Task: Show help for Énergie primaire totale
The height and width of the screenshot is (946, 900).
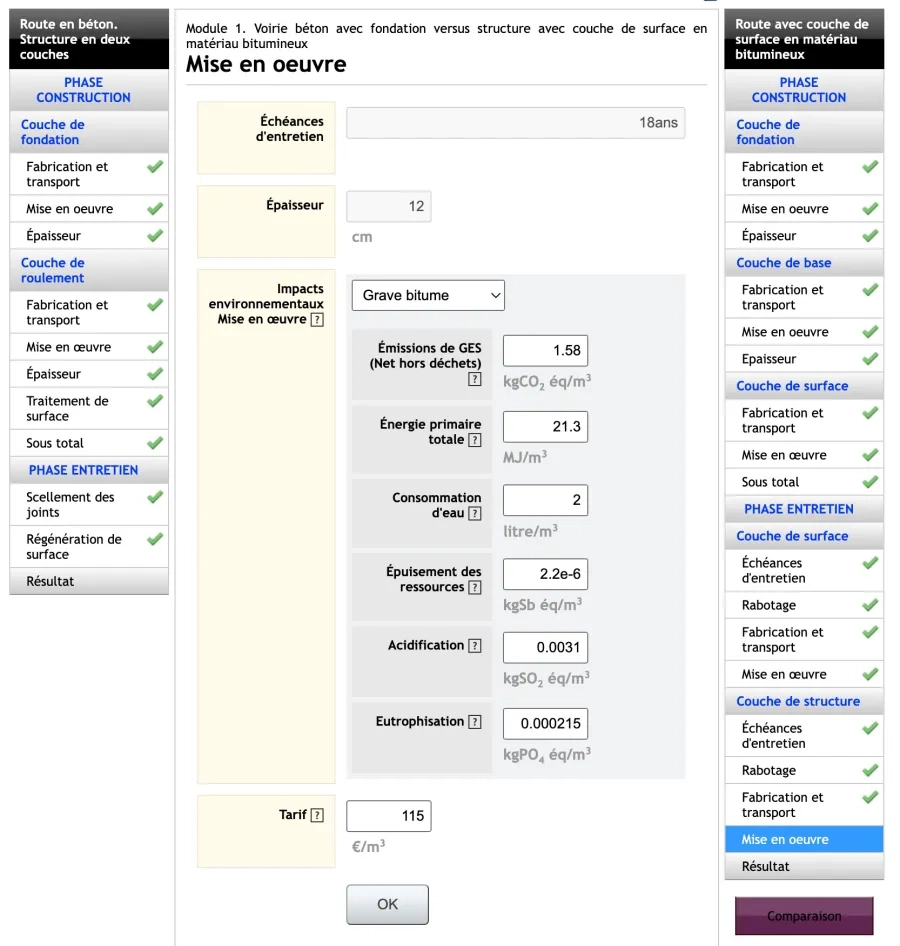Action: (475, 440)
